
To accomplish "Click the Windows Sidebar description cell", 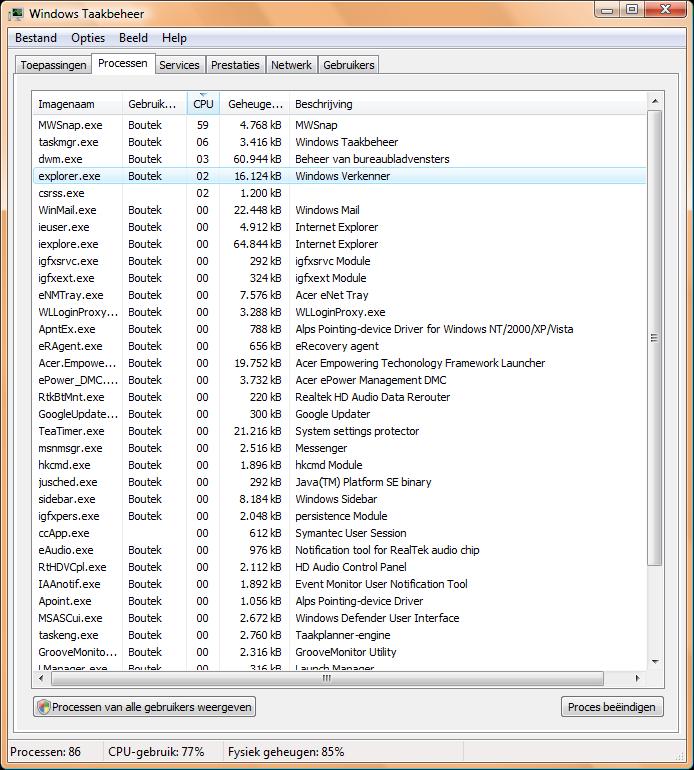I will (x=336, y=499).
